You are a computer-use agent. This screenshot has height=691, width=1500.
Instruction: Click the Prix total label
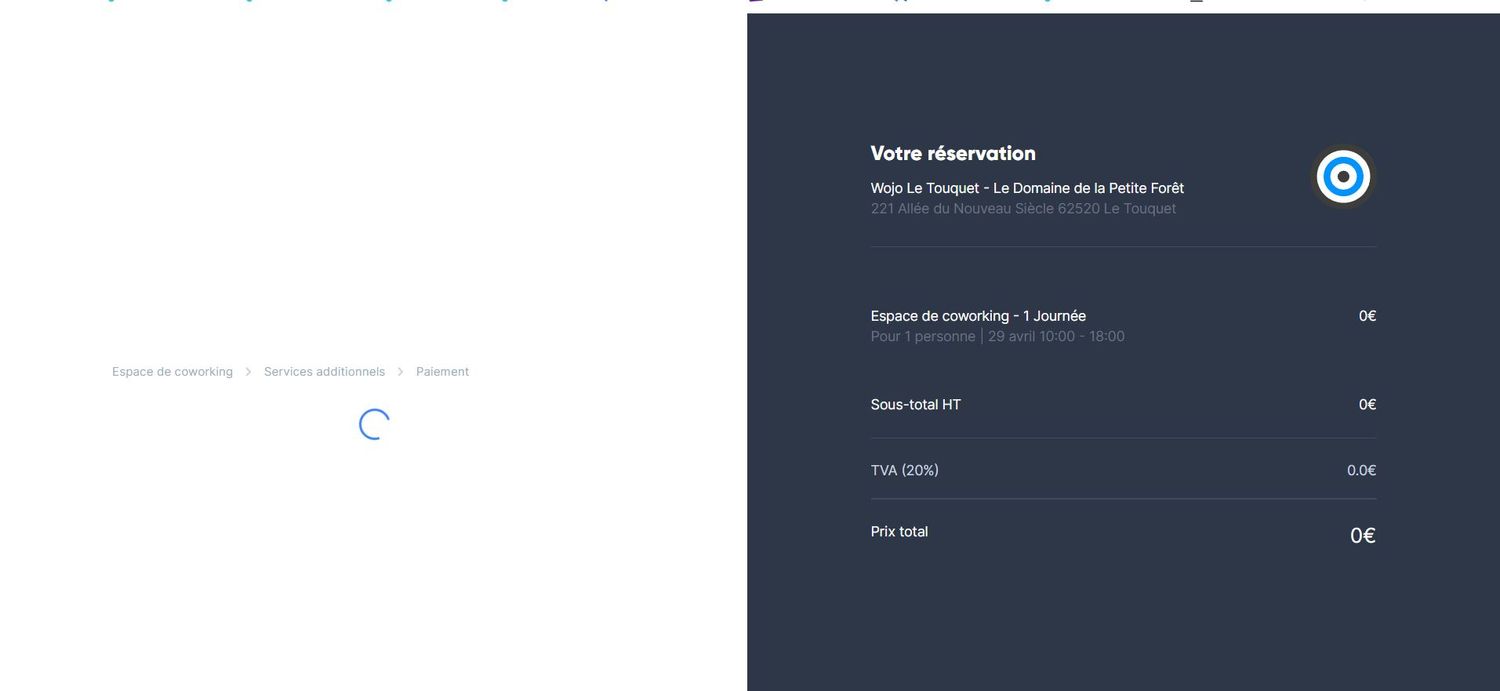[x=899, y=532]
